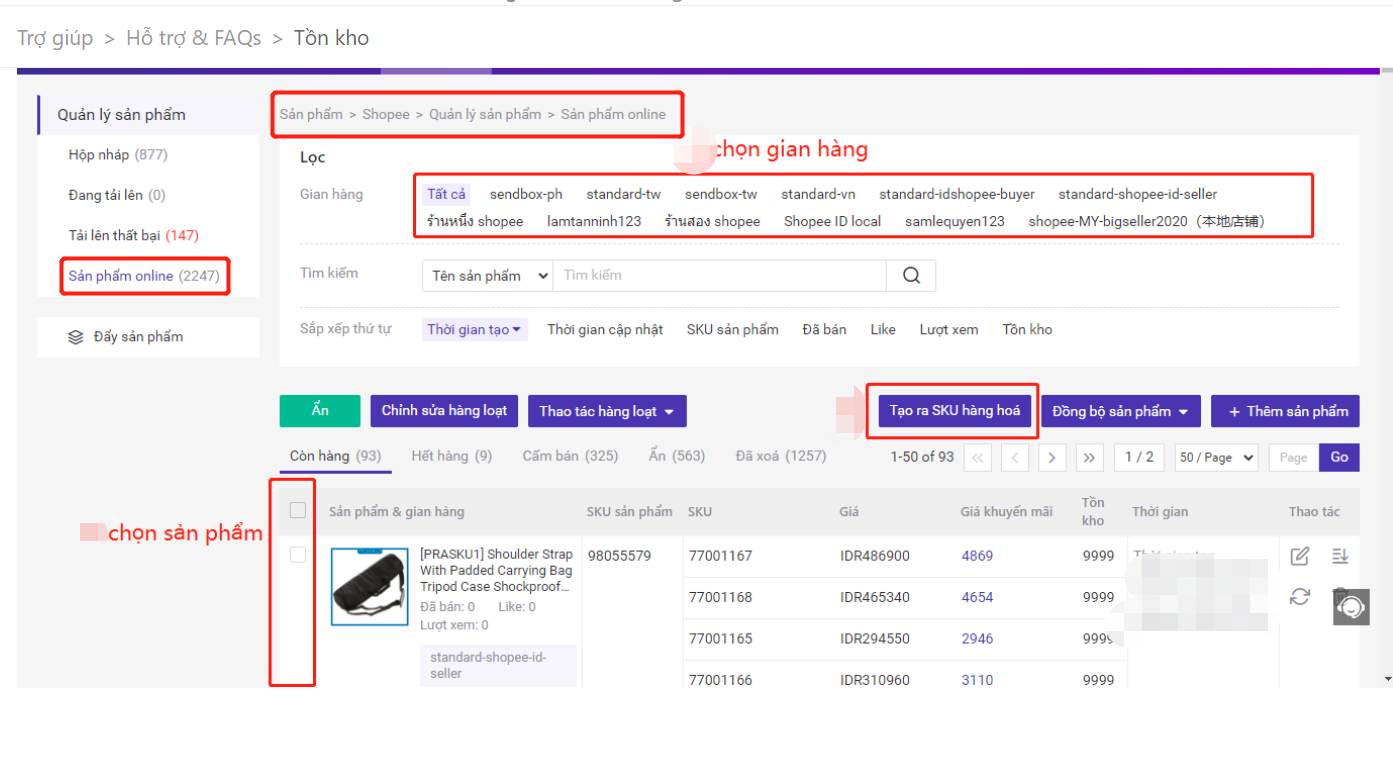Click the Tạo ra SKU hàng hoá button

[954, 411]
